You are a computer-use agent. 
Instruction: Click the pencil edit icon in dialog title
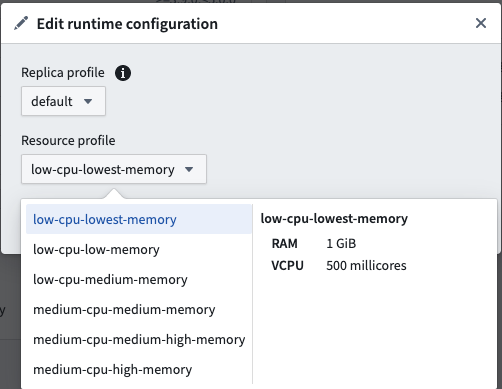(x=21, y=24)
